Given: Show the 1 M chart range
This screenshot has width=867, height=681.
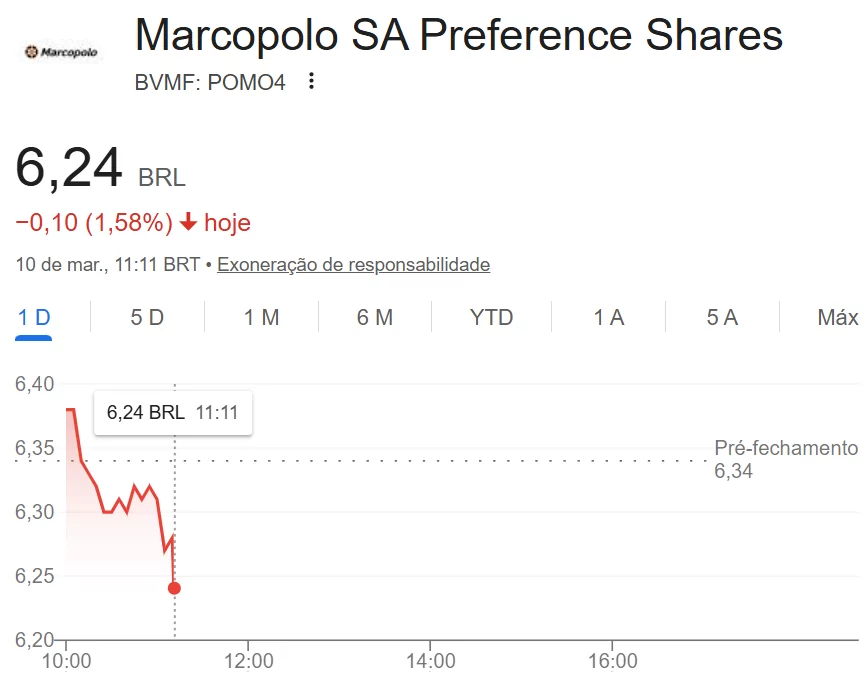Looking at the screenshot, I should [261, 318].
